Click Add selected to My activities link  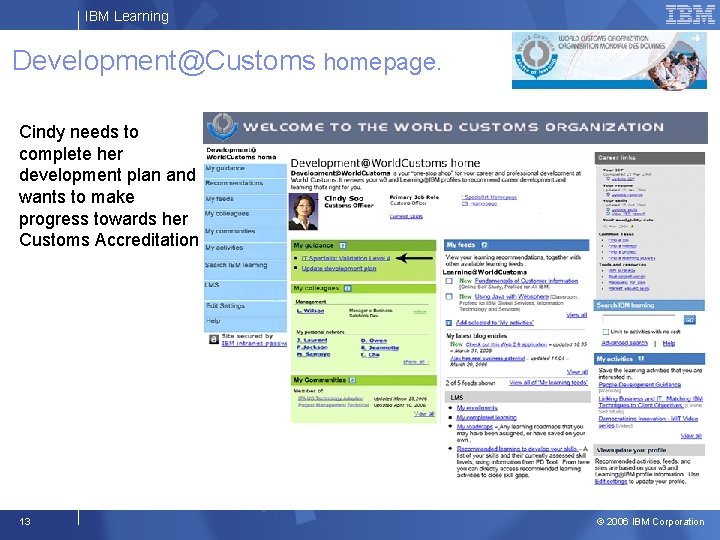click(x=495, y=323)
